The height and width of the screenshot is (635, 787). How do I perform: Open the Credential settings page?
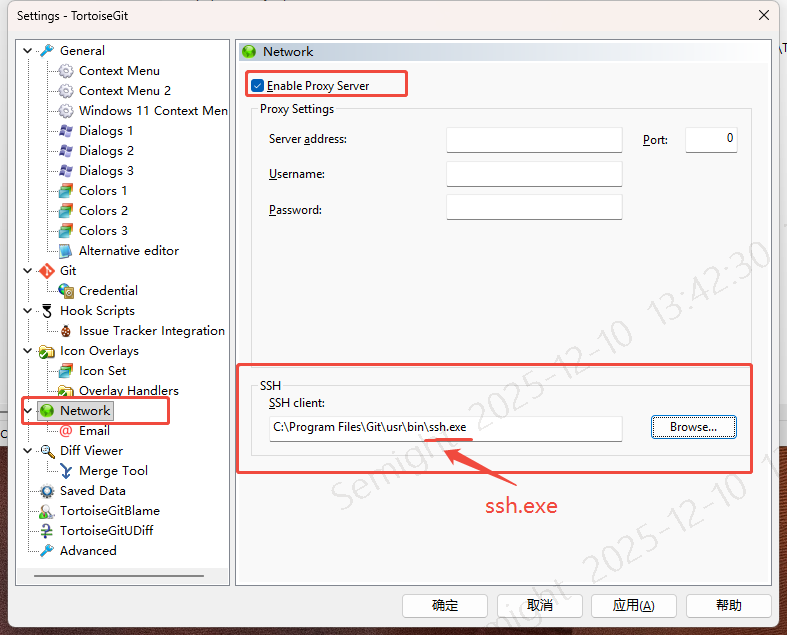(x=108, y=291)
